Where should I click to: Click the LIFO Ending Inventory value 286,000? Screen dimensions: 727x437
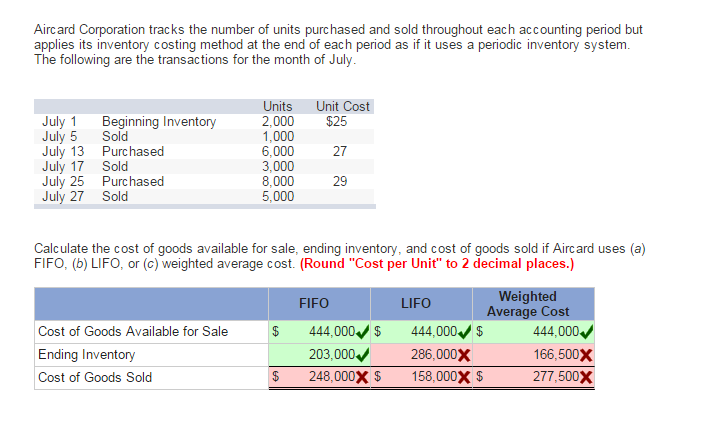coord(434,355)
